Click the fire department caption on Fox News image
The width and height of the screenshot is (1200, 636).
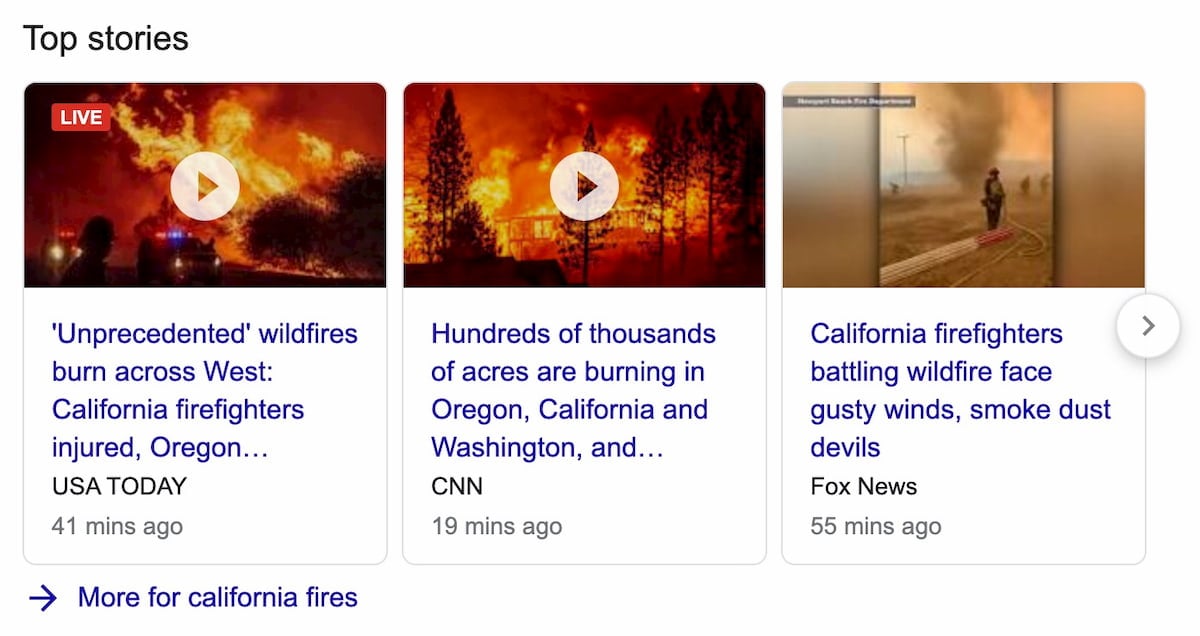[848, 101]
